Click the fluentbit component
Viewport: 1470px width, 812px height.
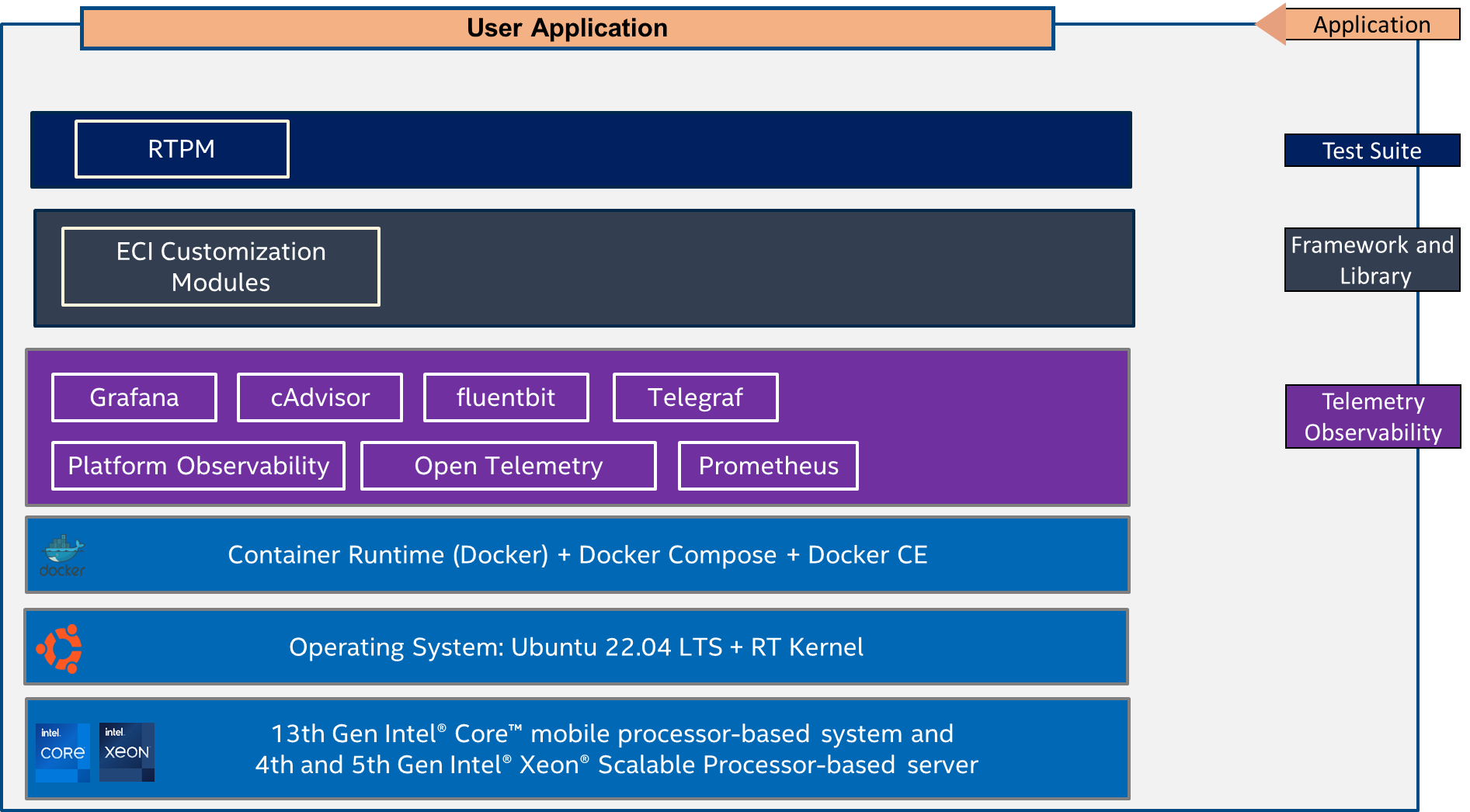point(506,397)
